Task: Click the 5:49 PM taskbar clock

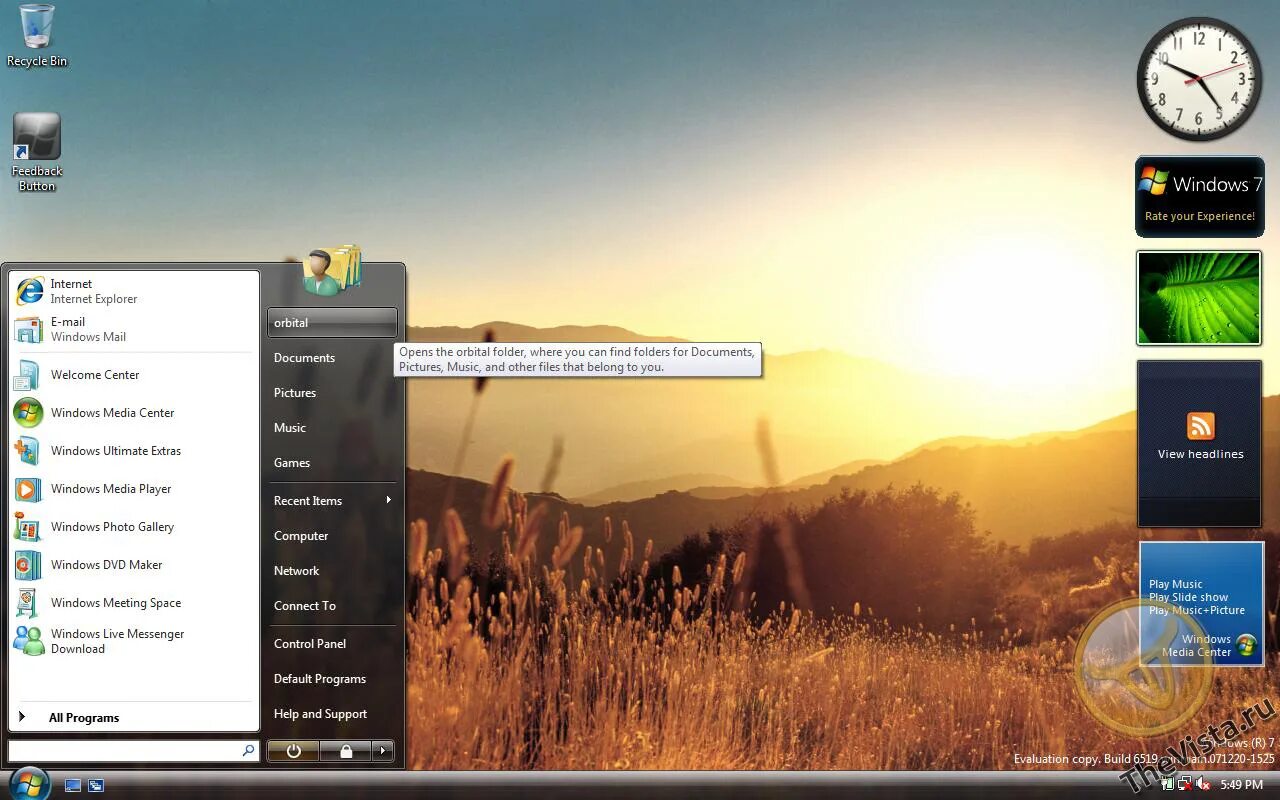Action: tap(1241, 785)
